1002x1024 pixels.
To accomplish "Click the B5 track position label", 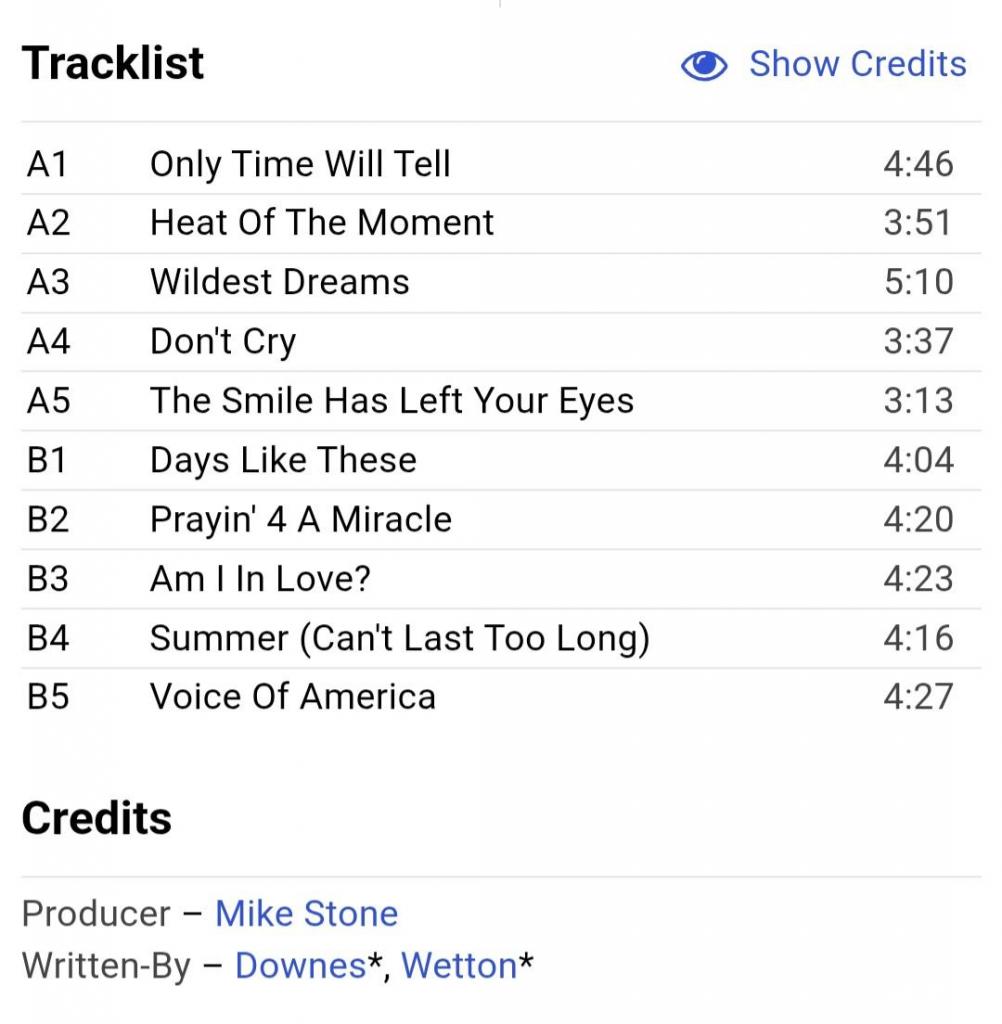I will pos(48,697).
